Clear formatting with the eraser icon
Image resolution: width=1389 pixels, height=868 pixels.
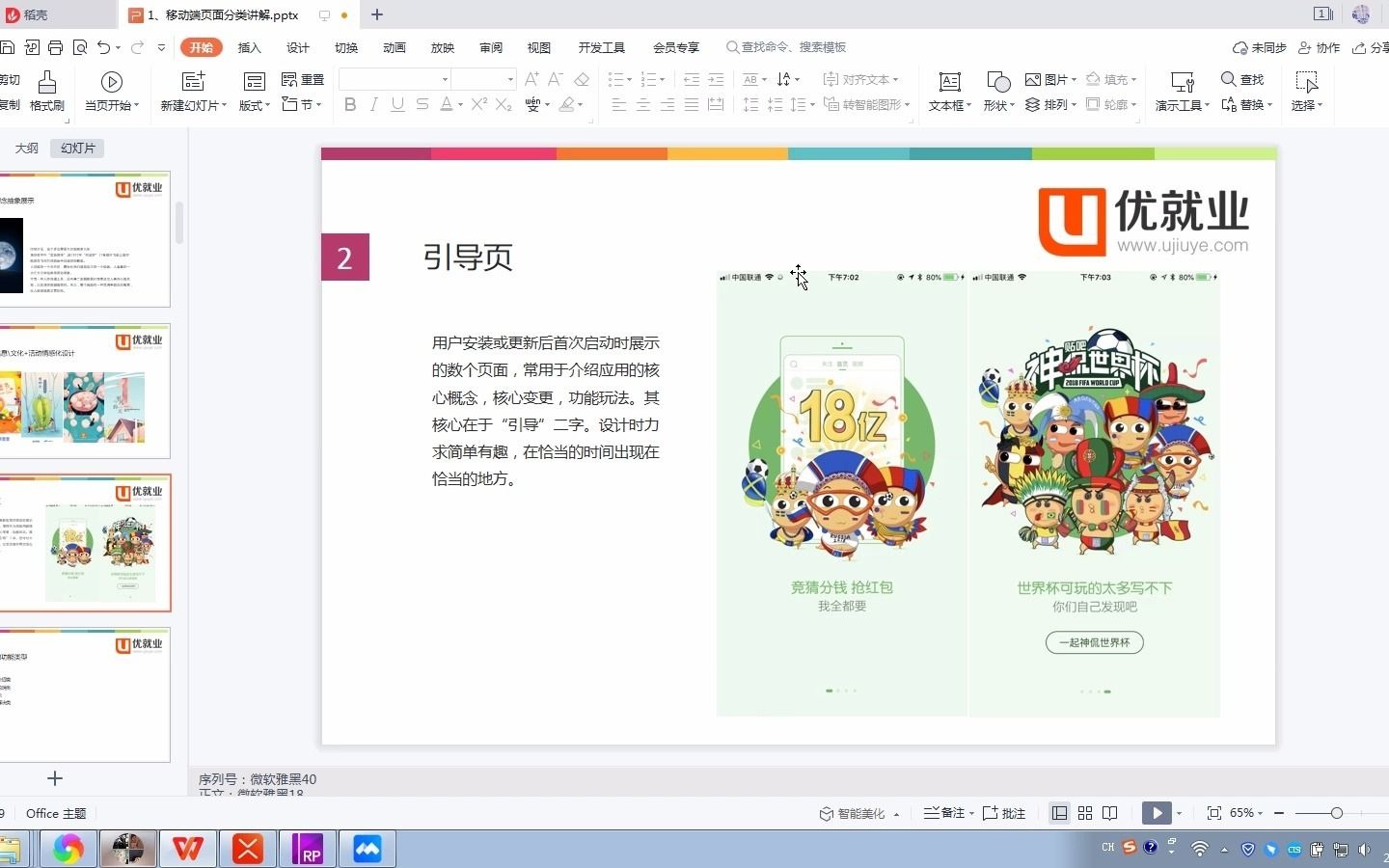(582, 79)
